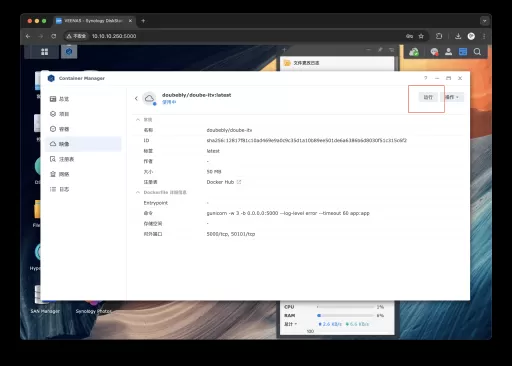
Task: Open the DSM notifications chat icon
Action: pos(434,52)
